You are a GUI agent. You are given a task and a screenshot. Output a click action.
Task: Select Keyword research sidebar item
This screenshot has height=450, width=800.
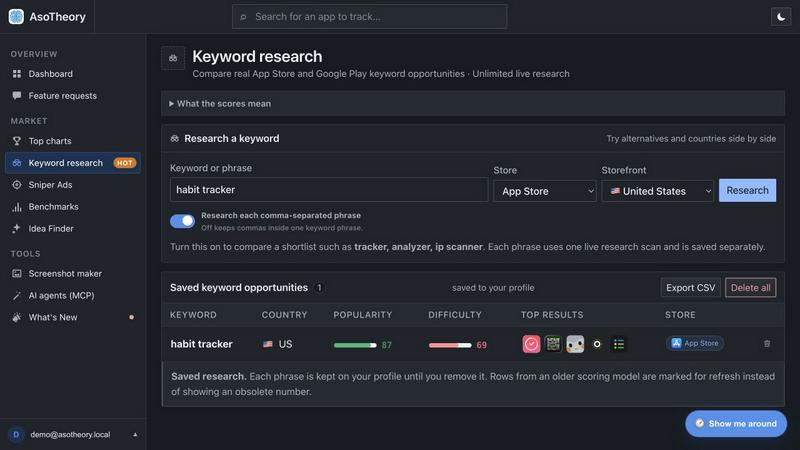[x=73, y=163]
